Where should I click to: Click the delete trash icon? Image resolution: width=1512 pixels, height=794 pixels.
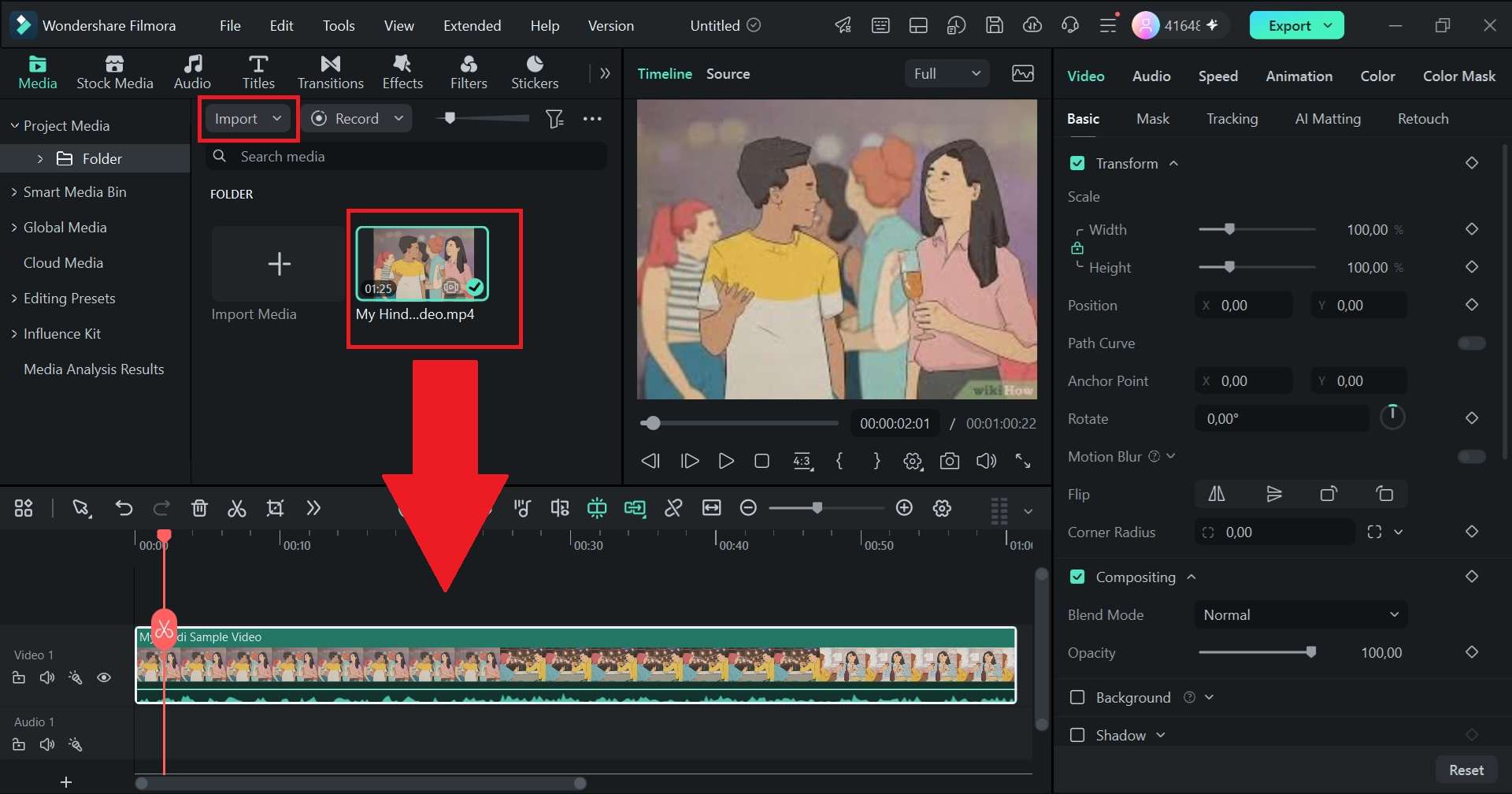coord(199,508)
